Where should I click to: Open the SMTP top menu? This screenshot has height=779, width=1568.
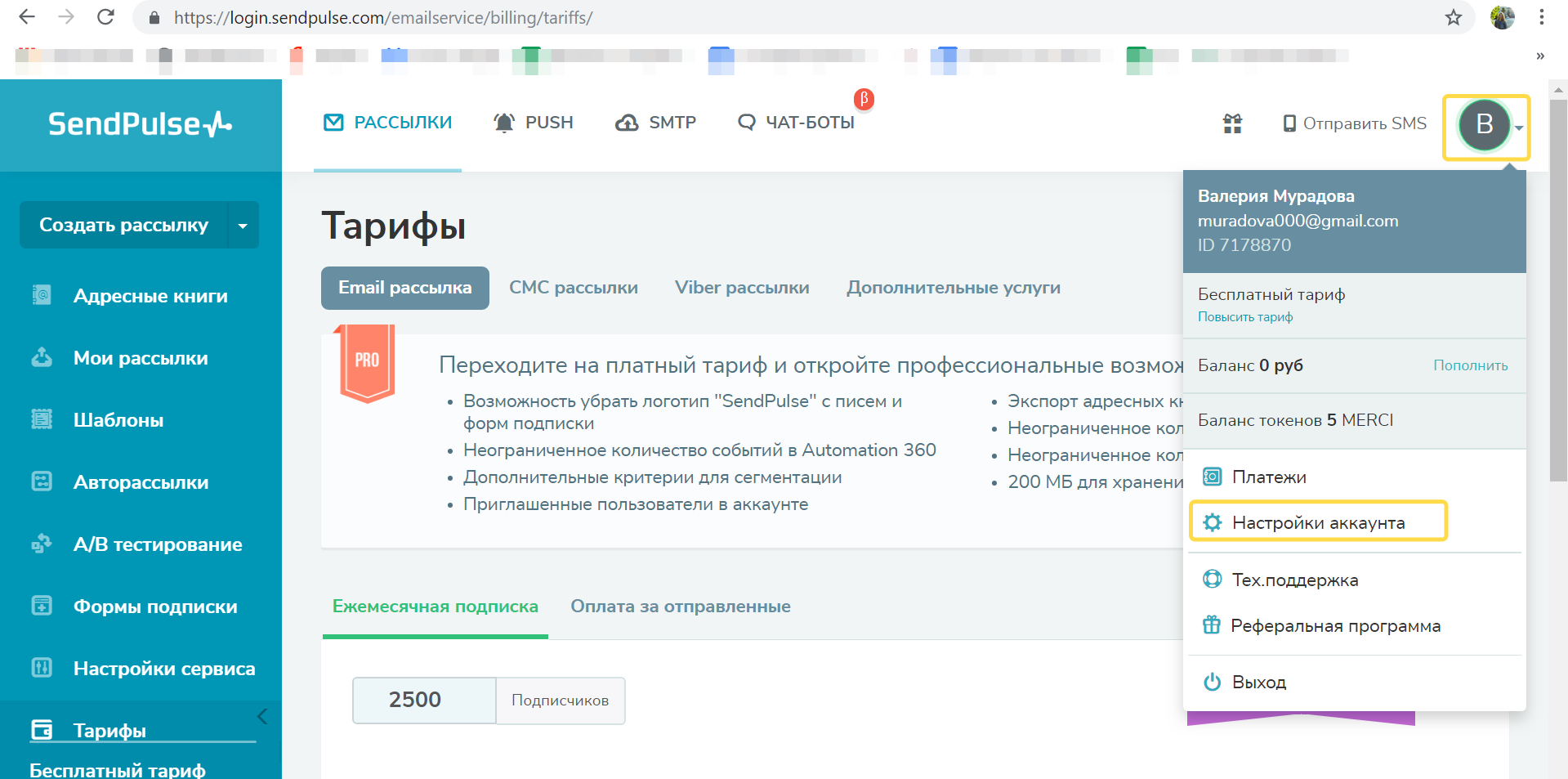tap(655, 123)
